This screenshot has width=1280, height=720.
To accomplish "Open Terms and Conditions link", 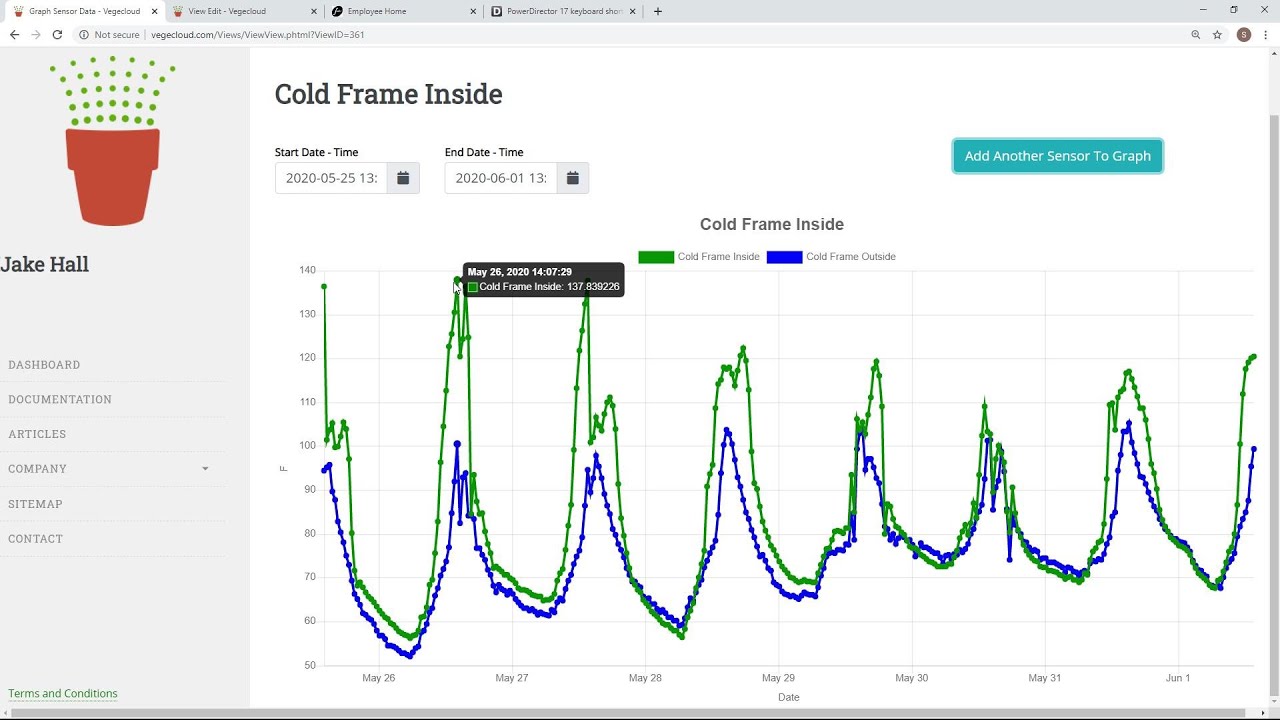I will point(63,693).
